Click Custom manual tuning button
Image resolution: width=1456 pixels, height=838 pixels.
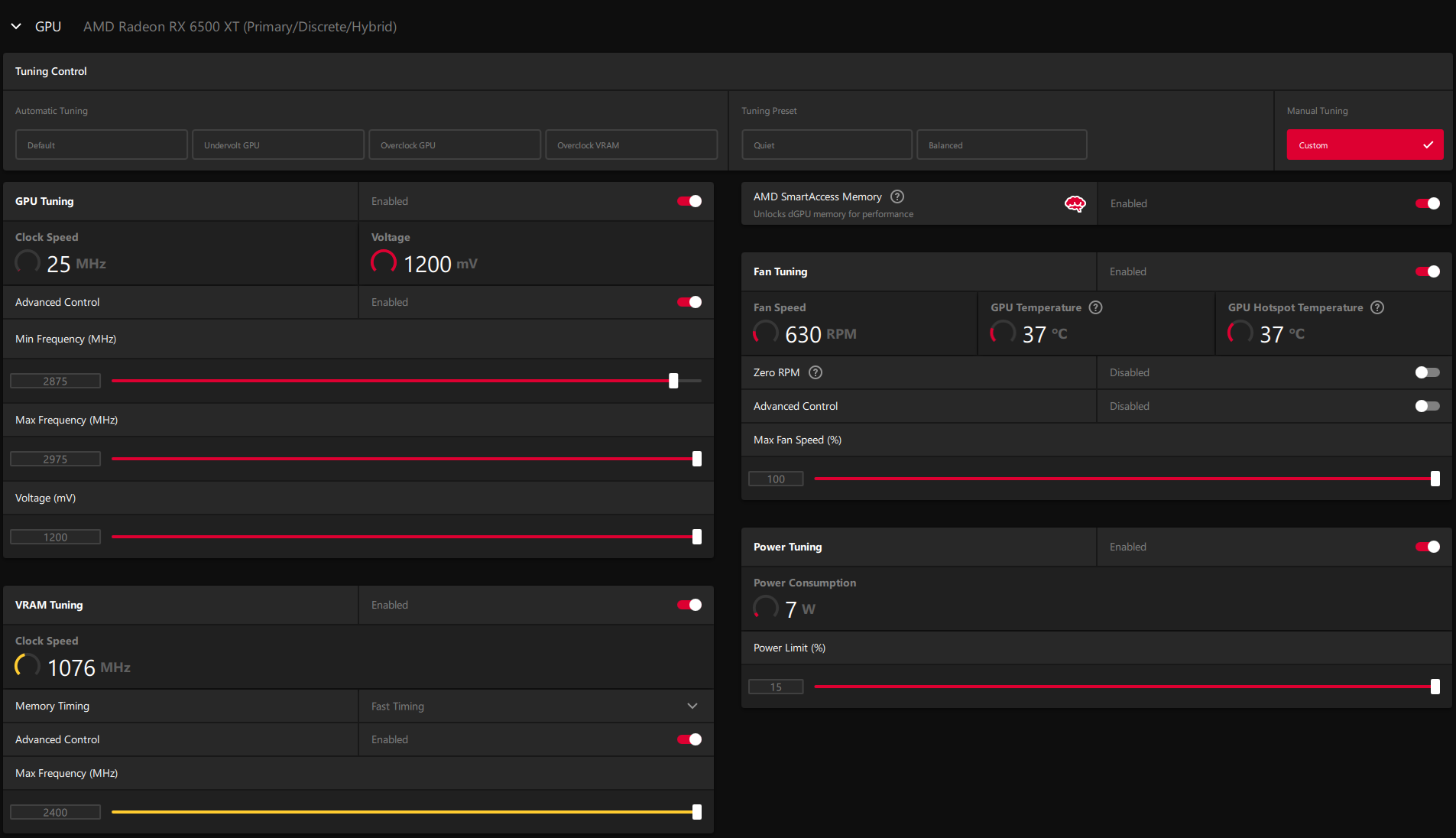(x=1365, y=145)
